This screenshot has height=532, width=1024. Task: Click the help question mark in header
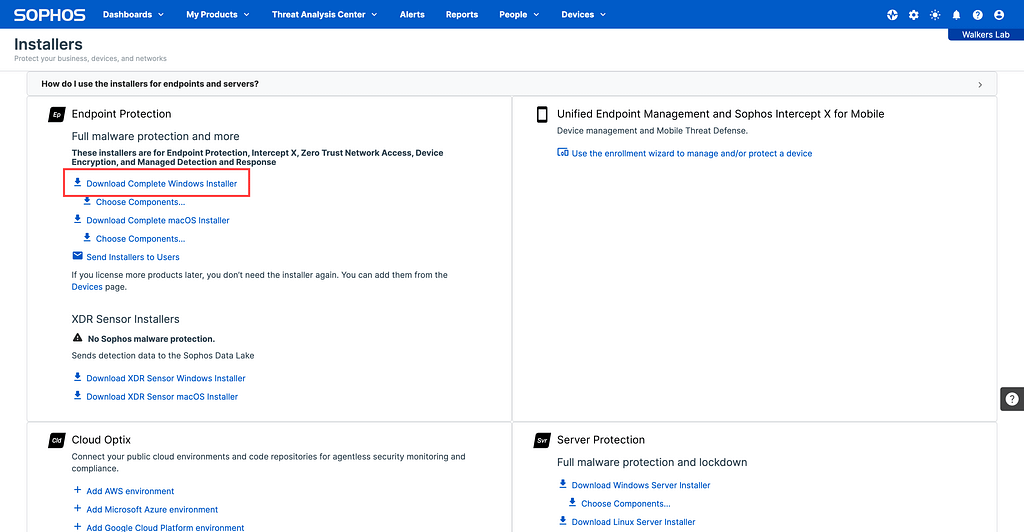977,15
